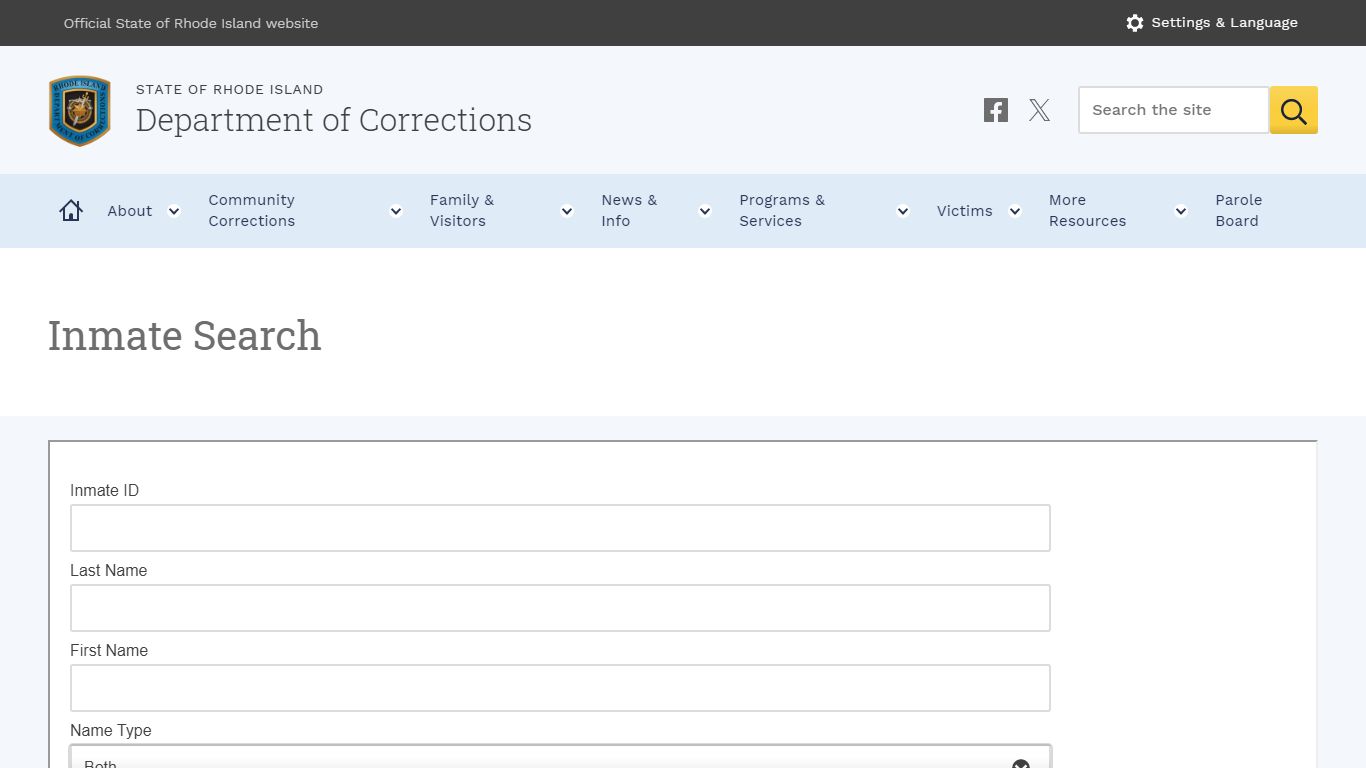Viewport: 1366px width, 768px height.
Task: Click the Inmate Search page heading
Action: click(185, 336)
